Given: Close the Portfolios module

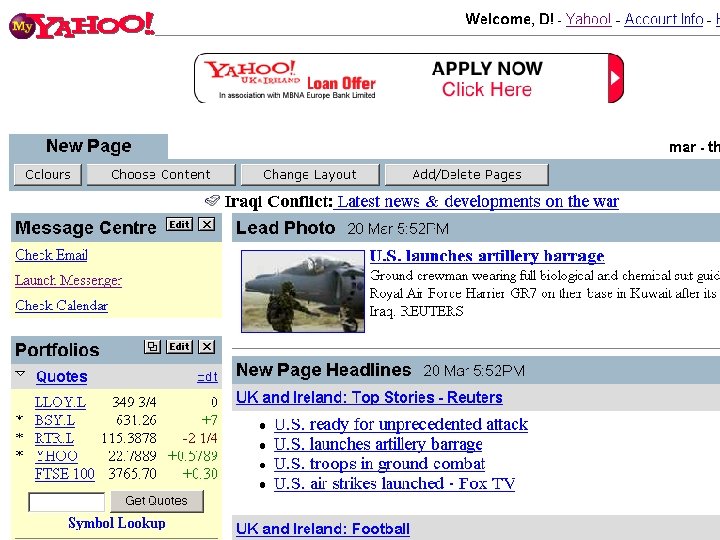Looking at the screenshot, I should tap(207, 347).
